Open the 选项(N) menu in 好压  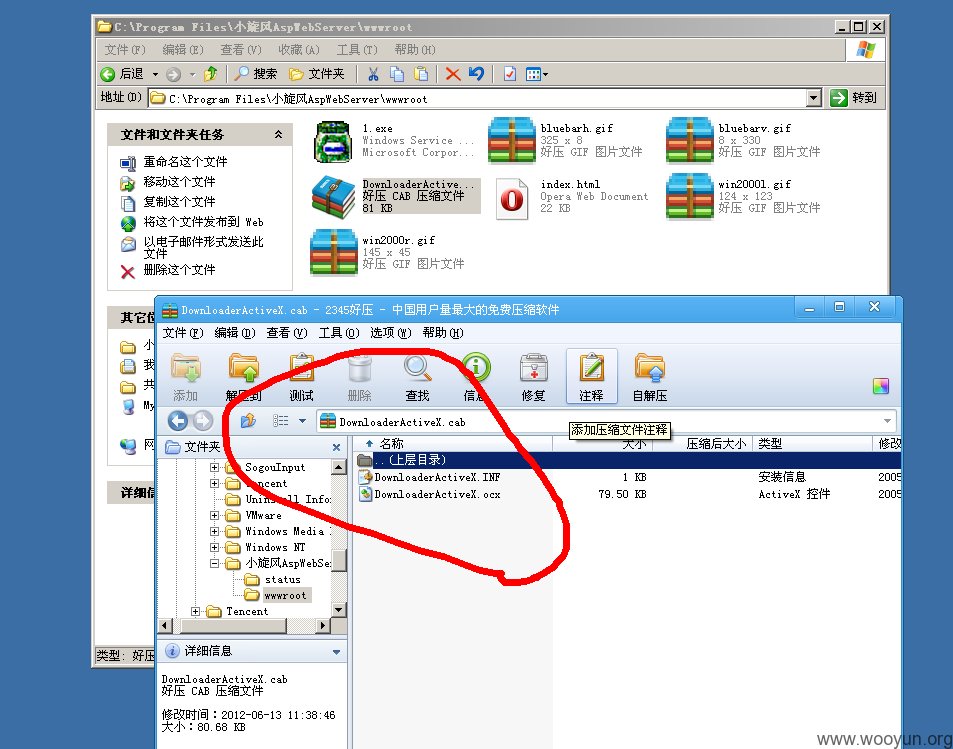click(391, 333)
